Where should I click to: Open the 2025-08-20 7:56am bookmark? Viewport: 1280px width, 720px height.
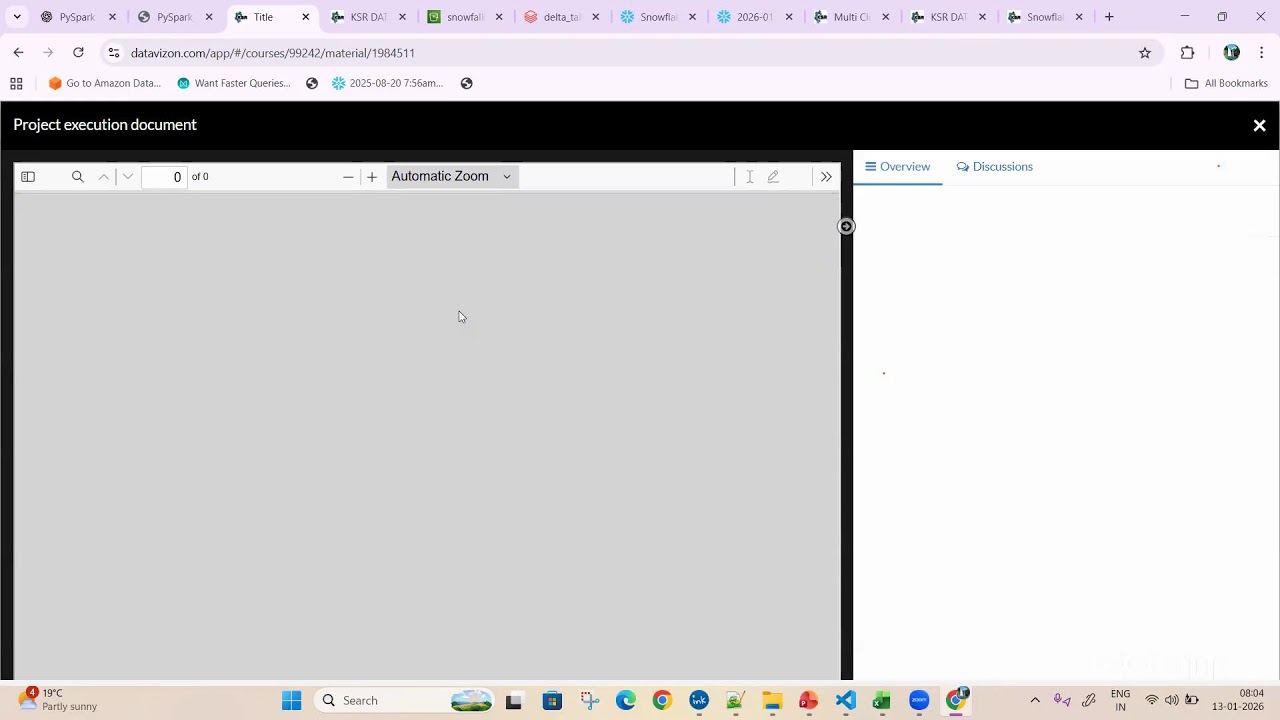click(x=388, y=84)
